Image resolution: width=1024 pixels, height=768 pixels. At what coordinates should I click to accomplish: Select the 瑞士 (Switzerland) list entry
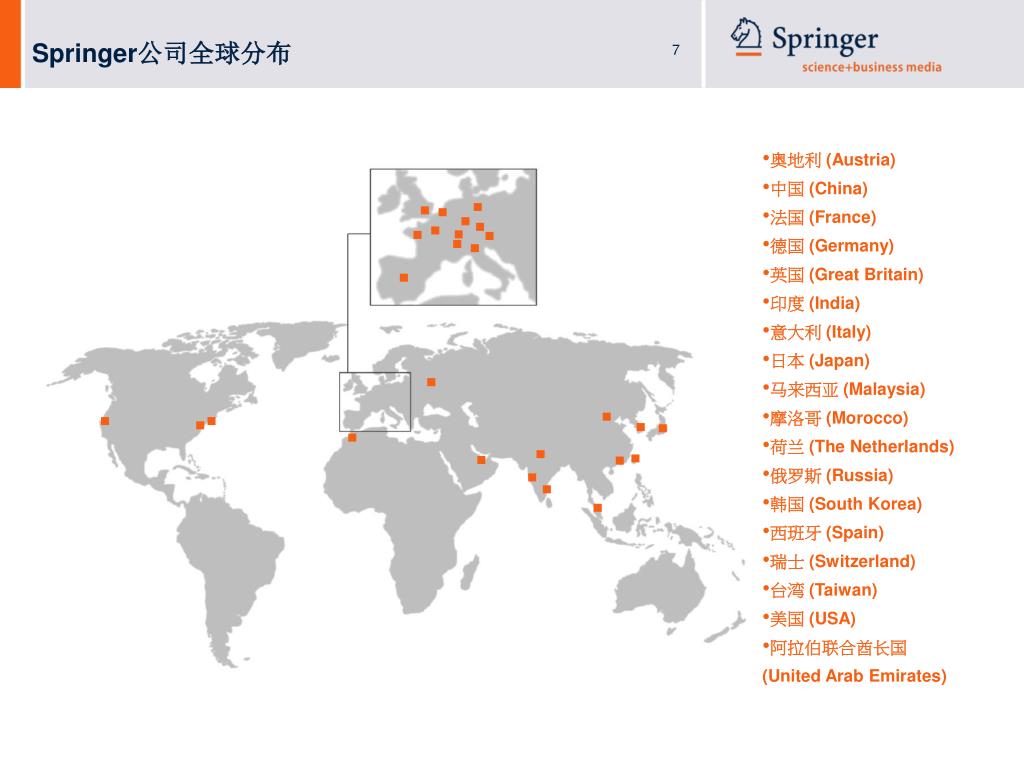point(839,562)
